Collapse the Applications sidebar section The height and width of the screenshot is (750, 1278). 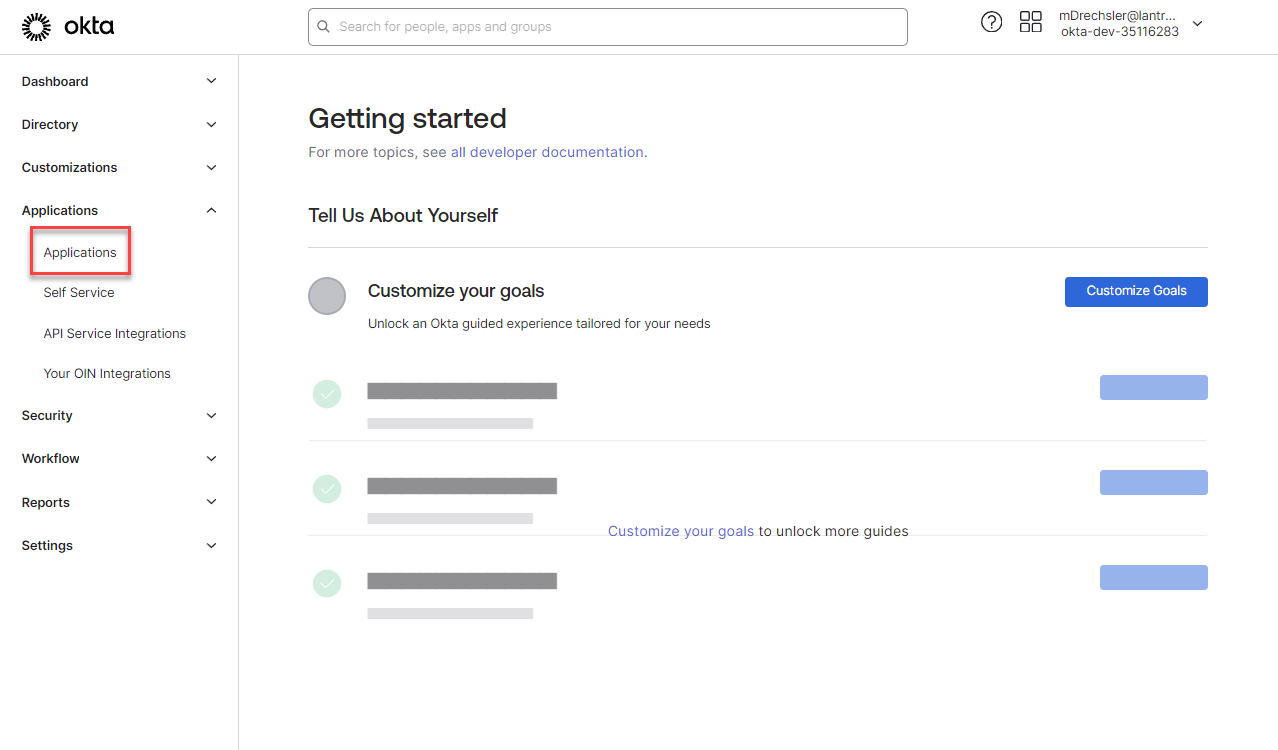coord(211,210)
